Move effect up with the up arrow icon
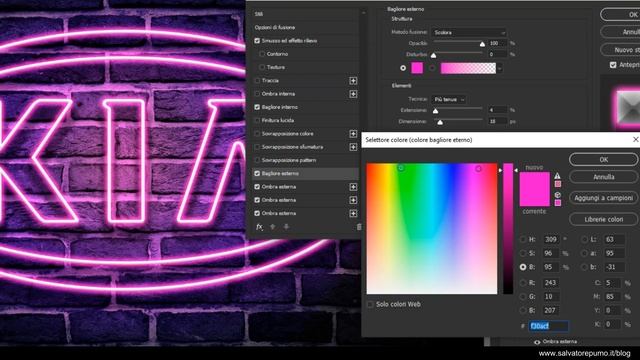This screenshot has width=640, height=360. click(273, 227)
